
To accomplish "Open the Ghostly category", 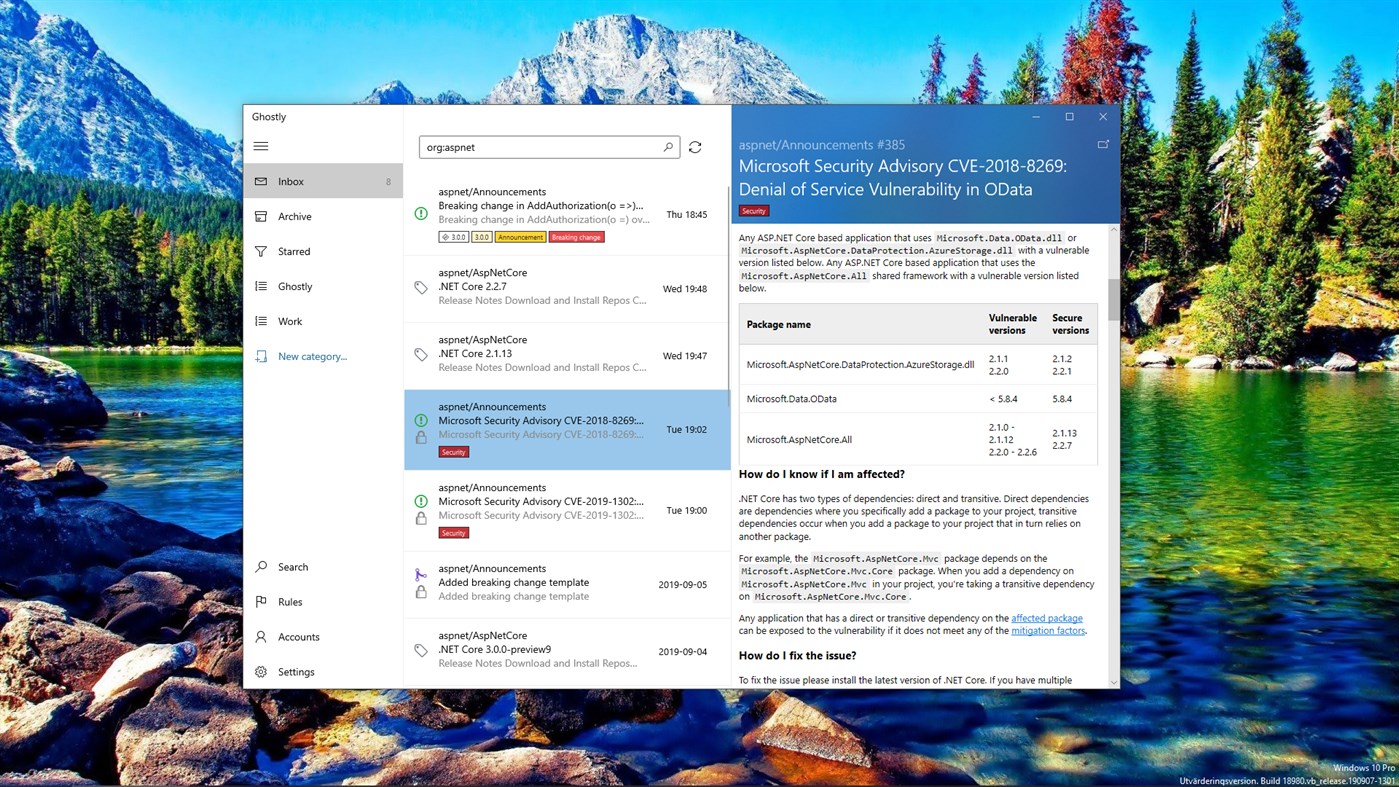I will point(323,286).
